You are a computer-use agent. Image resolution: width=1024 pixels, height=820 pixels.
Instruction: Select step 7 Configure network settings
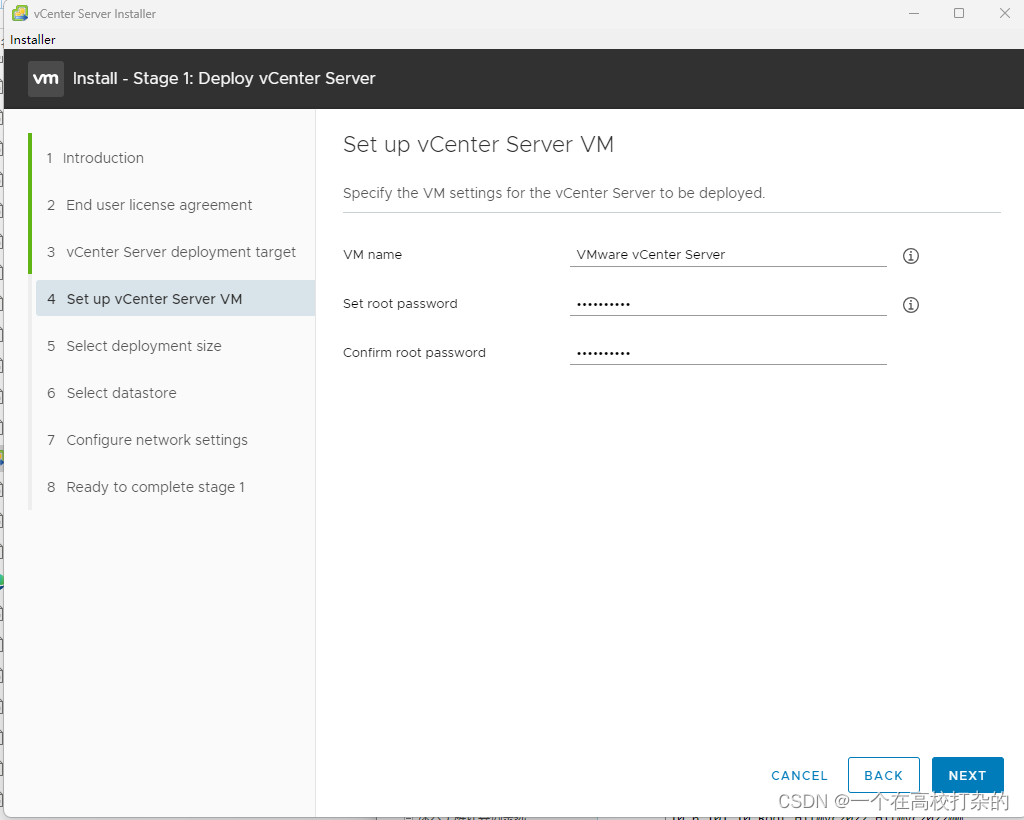point(148,440)
